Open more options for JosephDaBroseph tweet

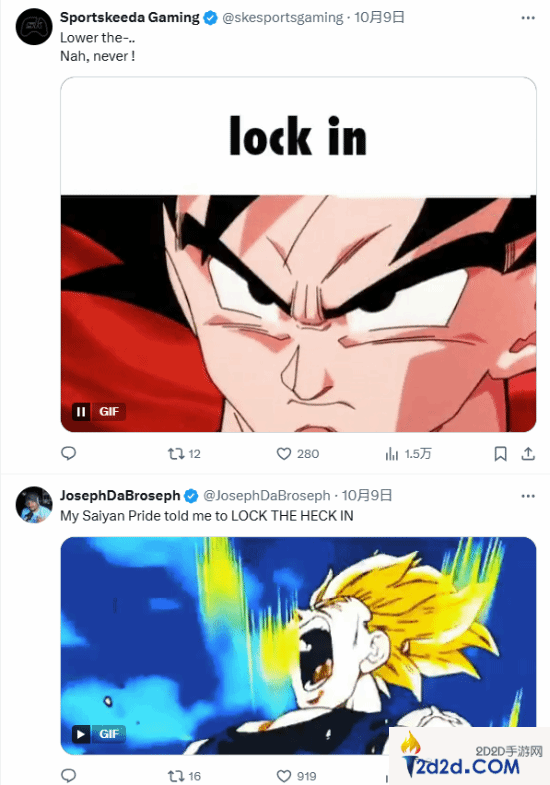point(528,496)
